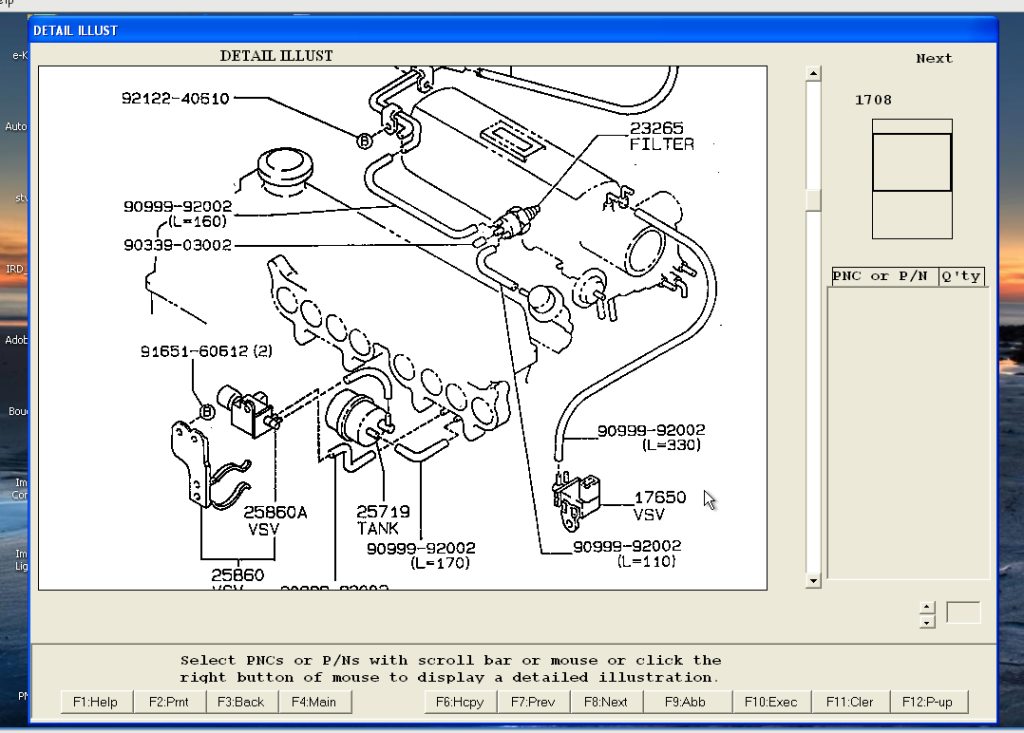The image size is (1024, 733).
Task: Click the Q'ty column header
Action: (x=961, y=276)
